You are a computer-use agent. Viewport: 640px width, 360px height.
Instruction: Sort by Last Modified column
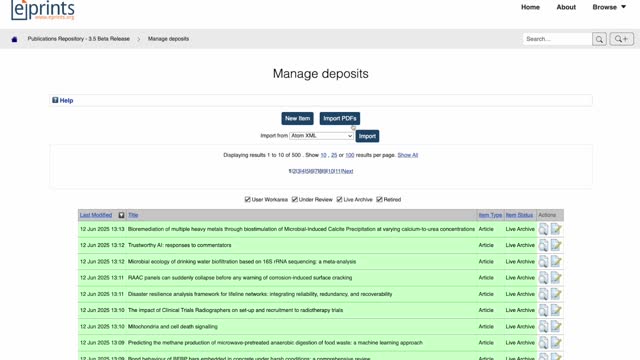click(x=96, y=215)
